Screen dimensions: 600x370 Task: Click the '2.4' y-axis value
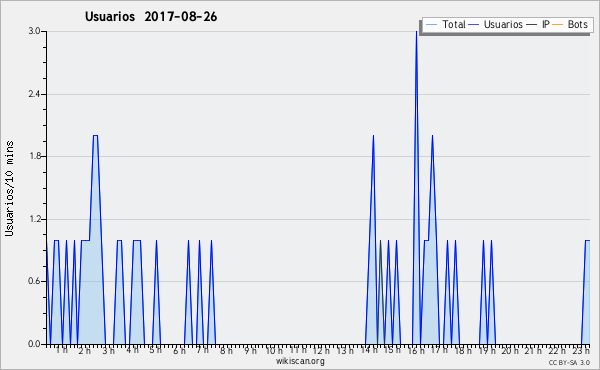[34, 94]
